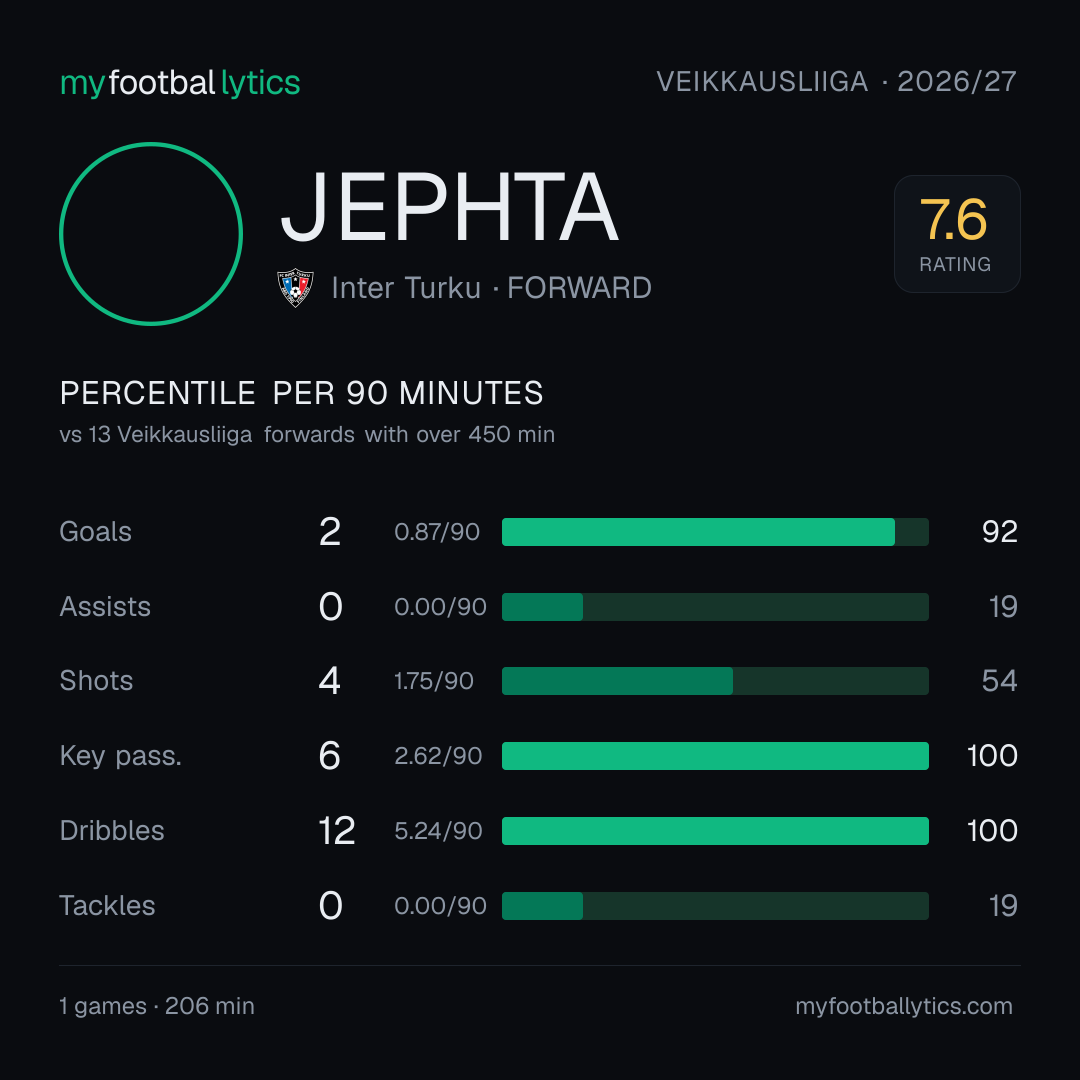This screenshot has height=1080, width=1080.
Task: Click the Dribbles total value 12
Action: [336, 831]
